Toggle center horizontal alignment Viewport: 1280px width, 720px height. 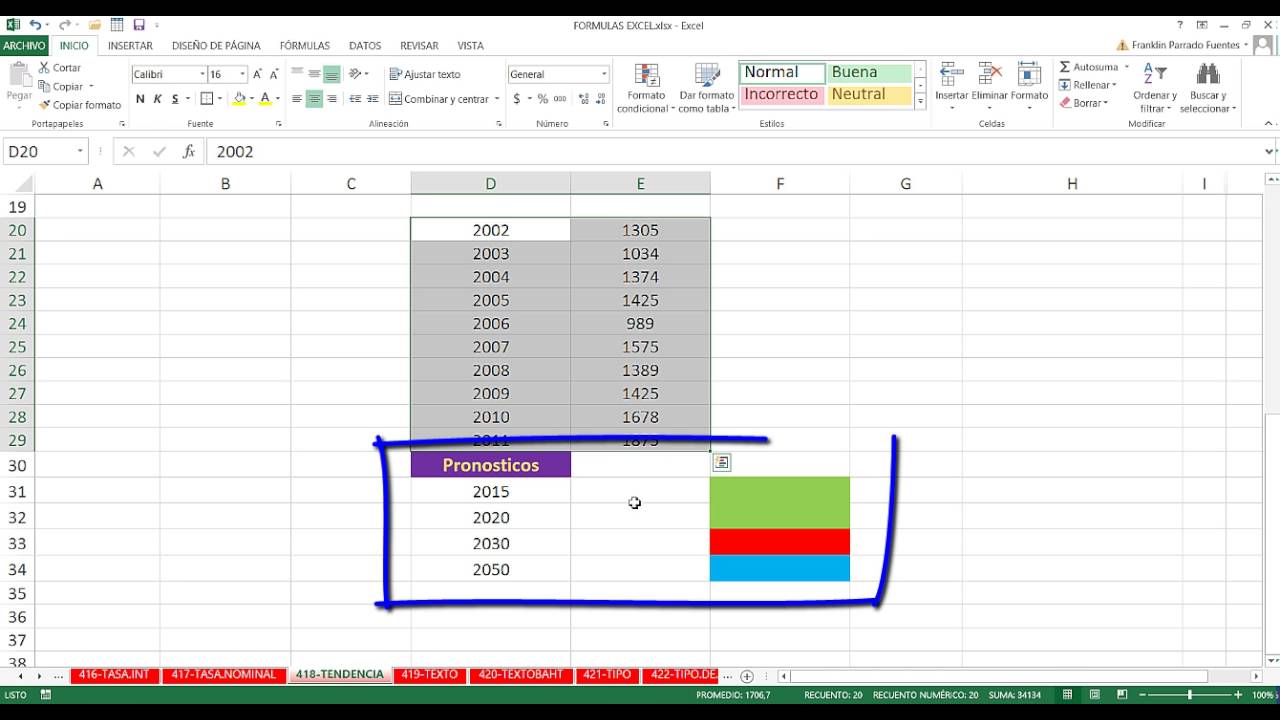pos(314,99)
